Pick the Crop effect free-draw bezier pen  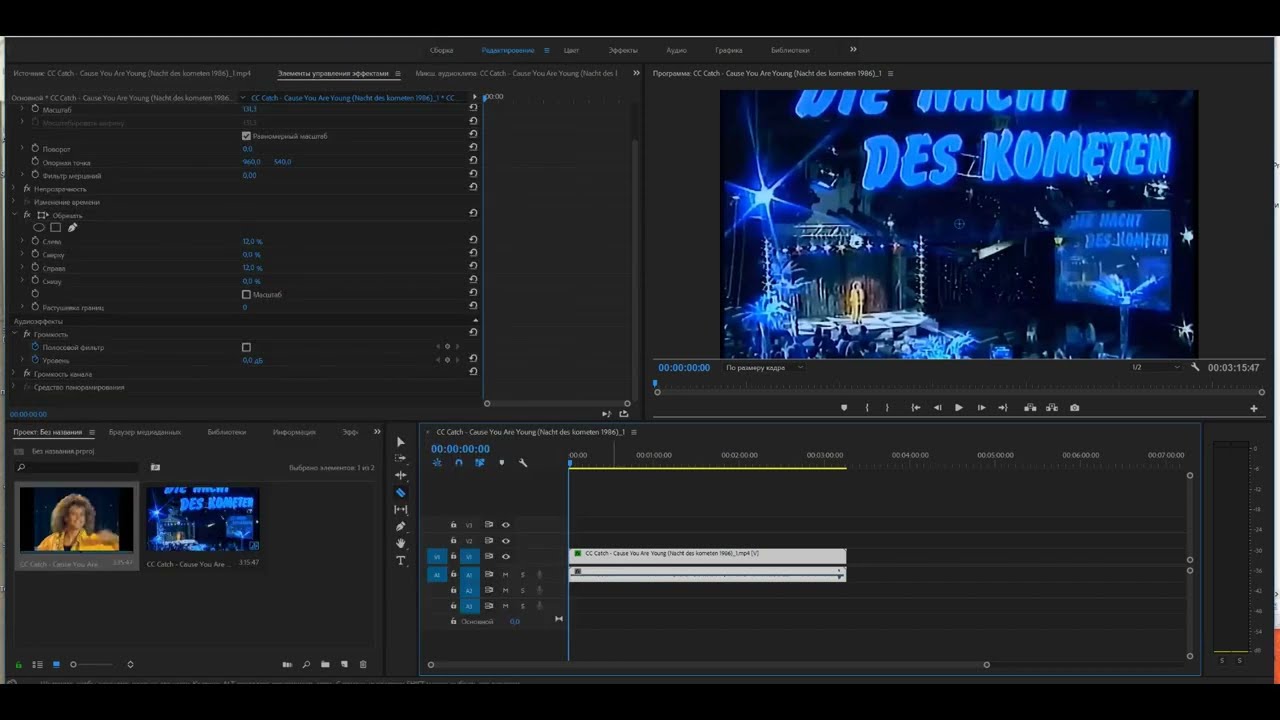click(72, 228)
